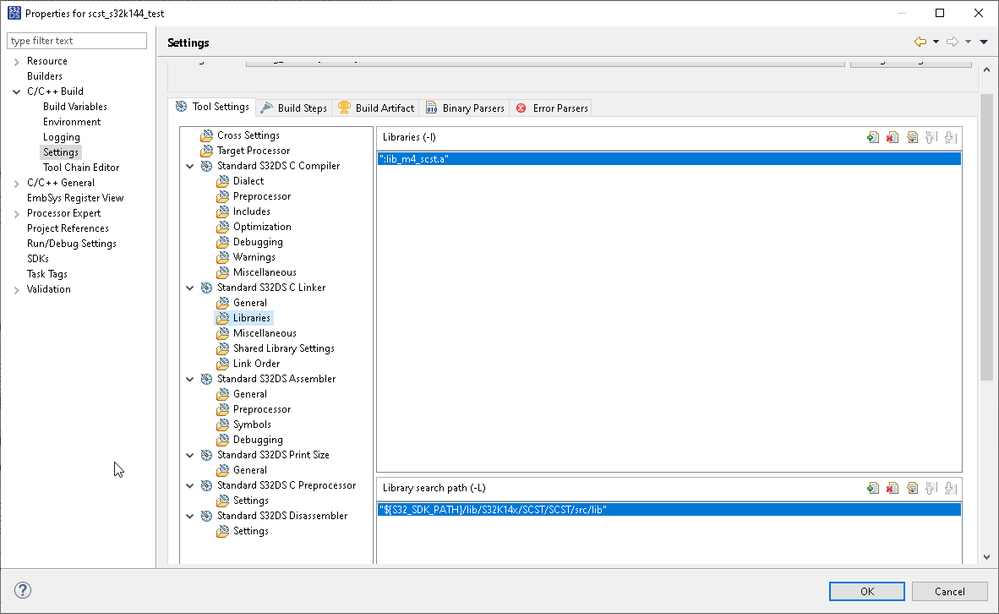Screen dimensions: 999x614
Task: Confirm settings with the OK button
Action: pyautogui.click(x=866, y=591)
